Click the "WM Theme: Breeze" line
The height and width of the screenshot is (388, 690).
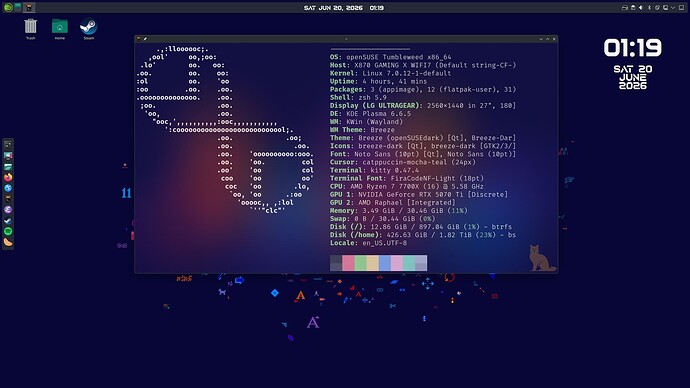(362, 130)
